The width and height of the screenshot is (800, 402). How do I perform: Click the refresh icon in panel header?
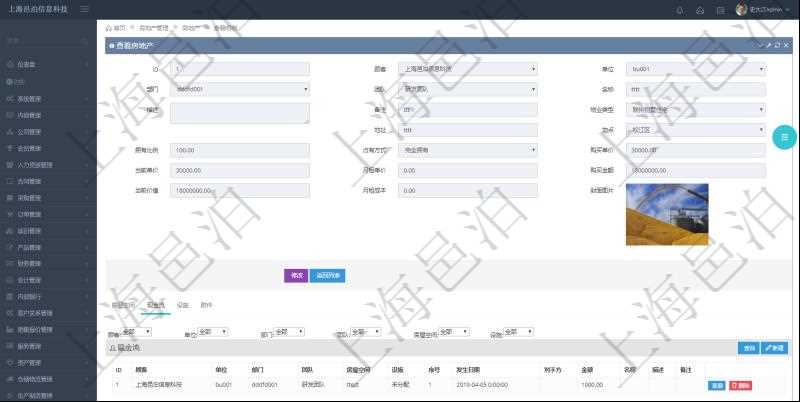pos(776,46)
